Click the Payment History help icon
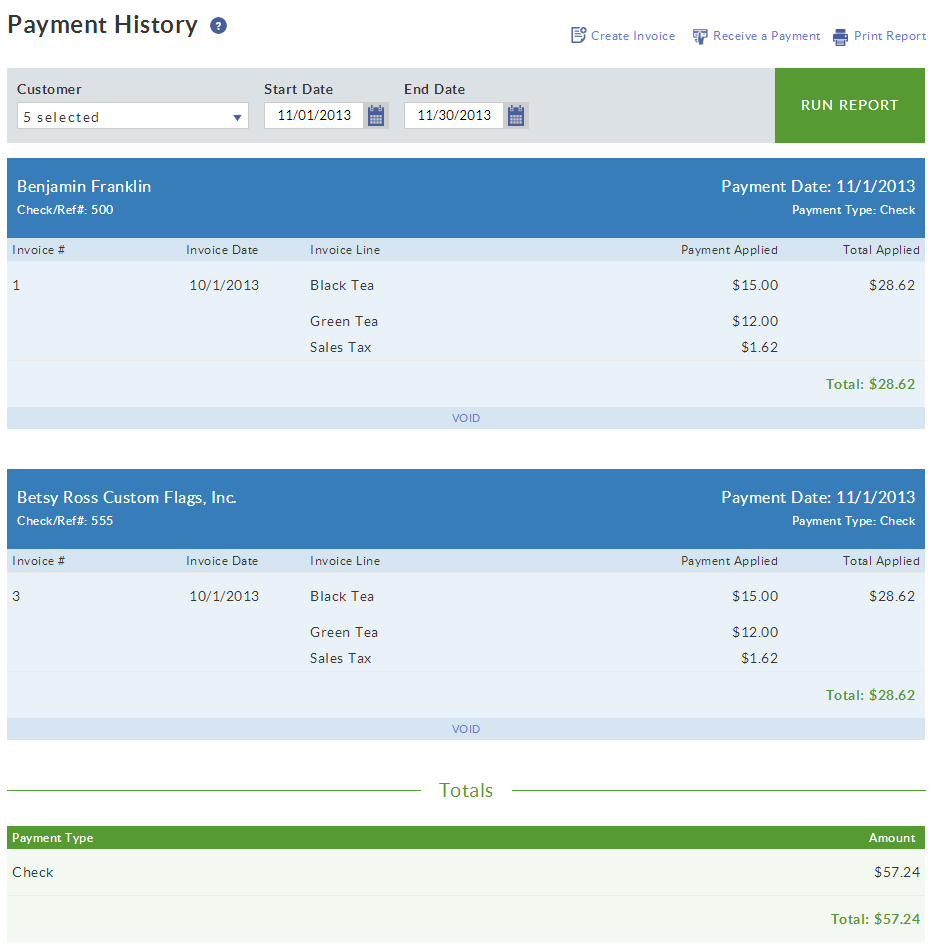Image resolution: width=932 pixels, height=945 pixels. pos(218,25)
